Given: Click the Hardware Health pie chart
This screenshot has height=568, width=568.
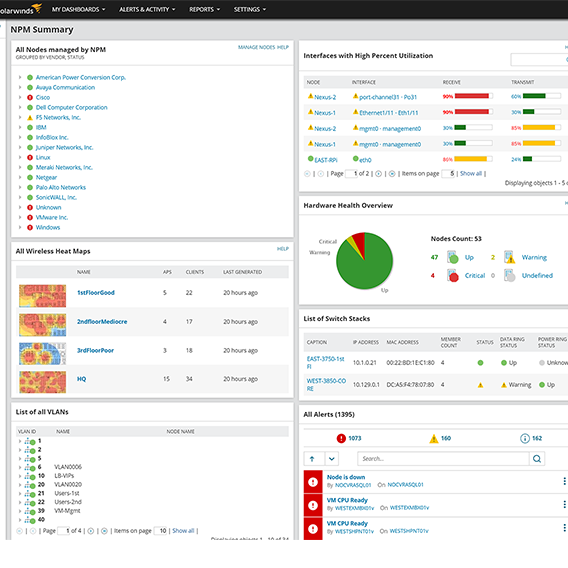Looking at the screenshot, I should click(364, 261).
